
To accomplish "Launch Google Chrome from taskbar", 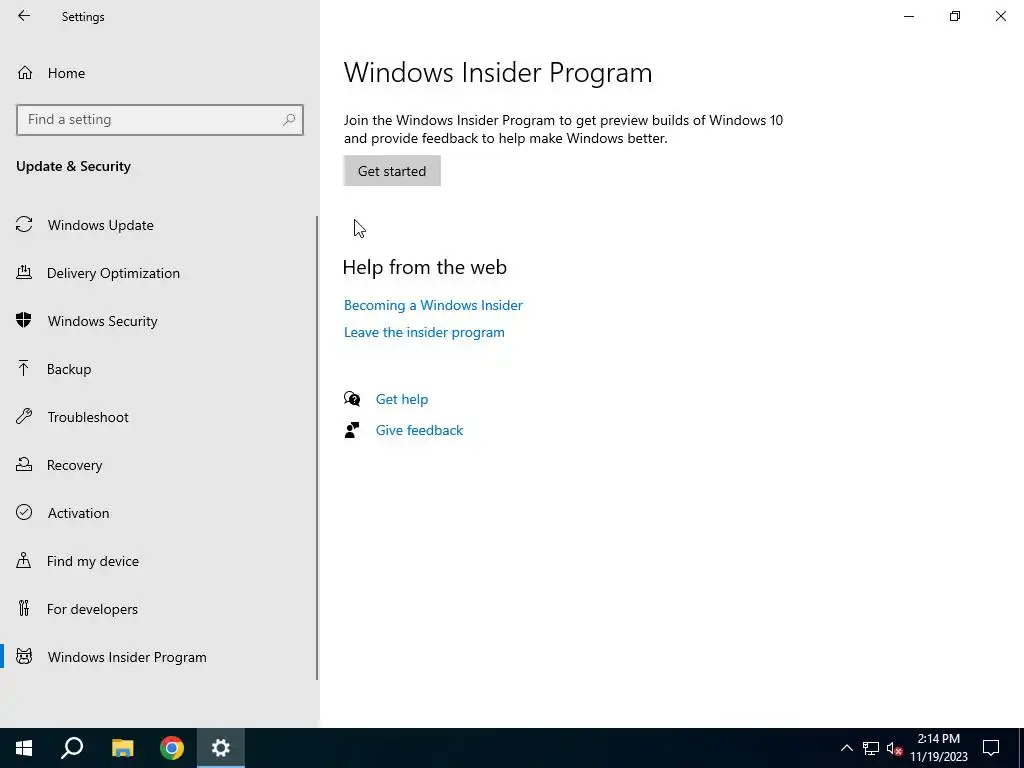I will click(x=172, y=748).
